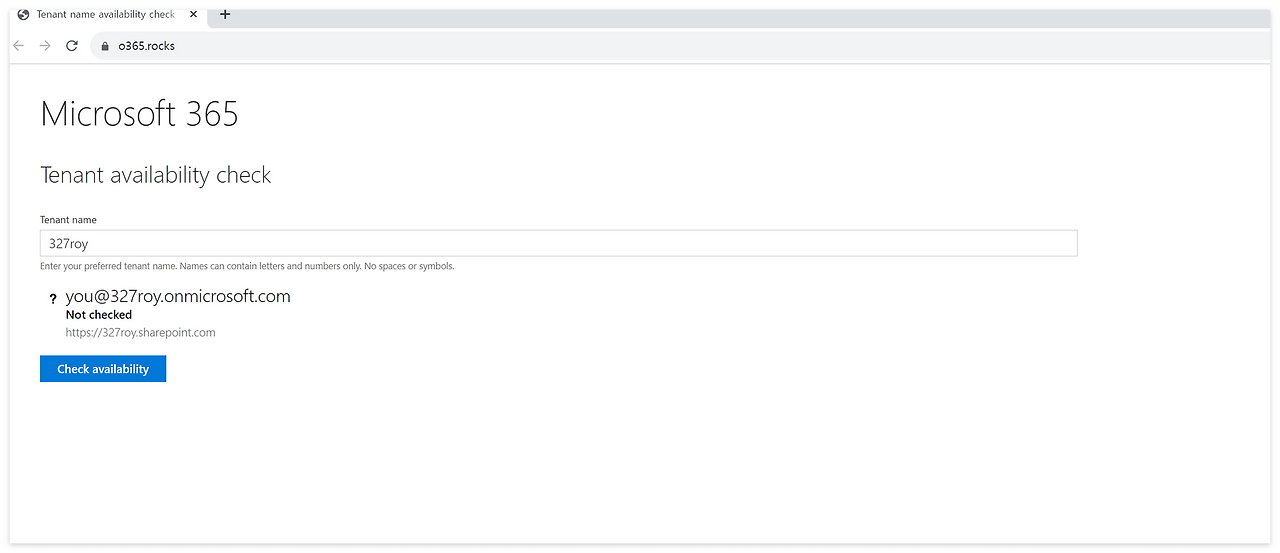Viewport: 1280px width, 553px height.
Task: Reload the page with refresh icon
Action: (72, 45)
